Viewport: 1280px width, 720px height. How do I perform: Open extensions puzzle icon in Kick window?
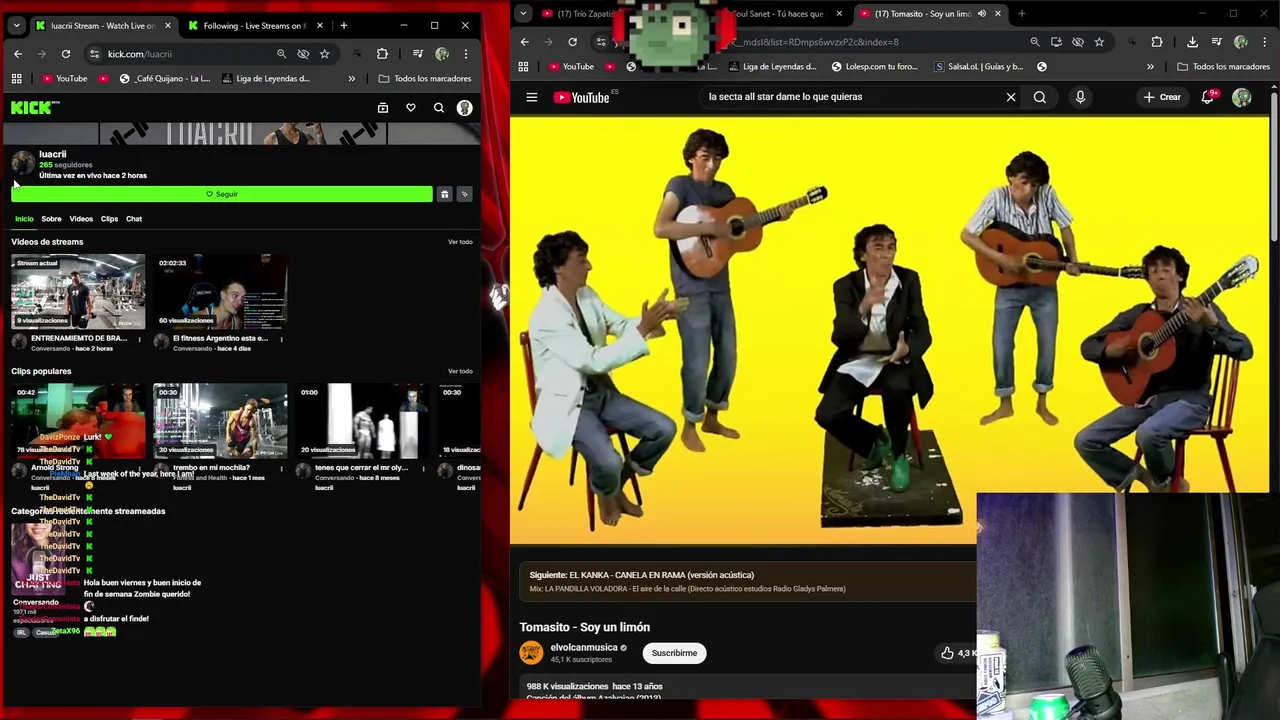(382, 54)
